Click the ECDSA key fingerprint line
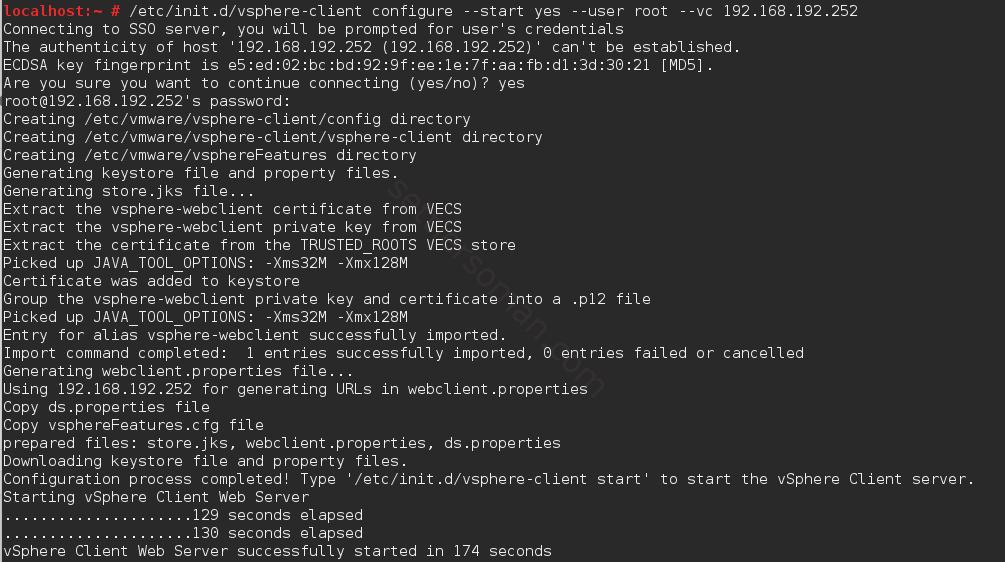1005x562 pixels. [358, 65]
